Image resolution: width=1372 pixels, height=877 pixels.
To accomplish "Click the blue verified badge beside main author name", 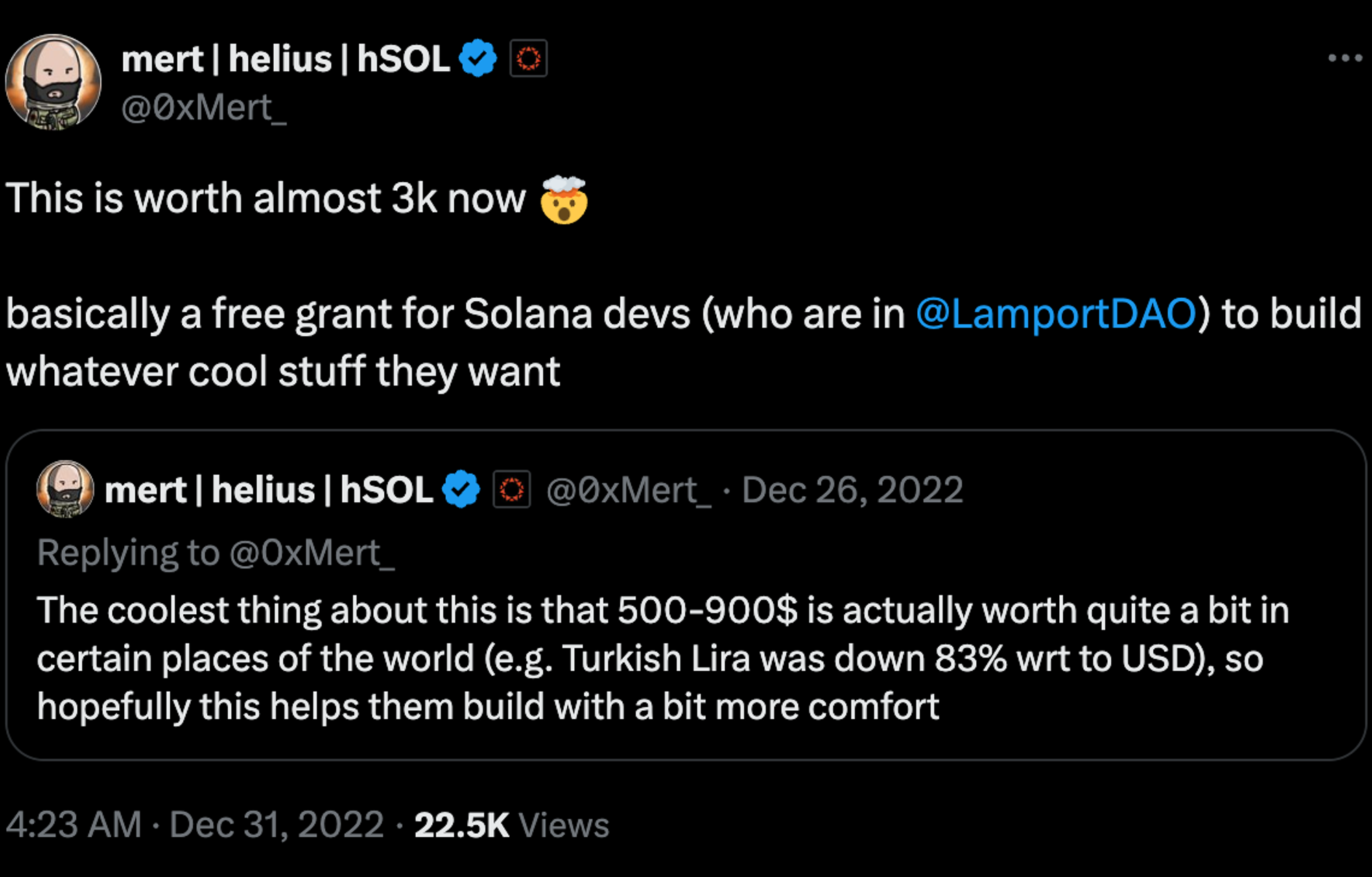I will coord(477,58).
